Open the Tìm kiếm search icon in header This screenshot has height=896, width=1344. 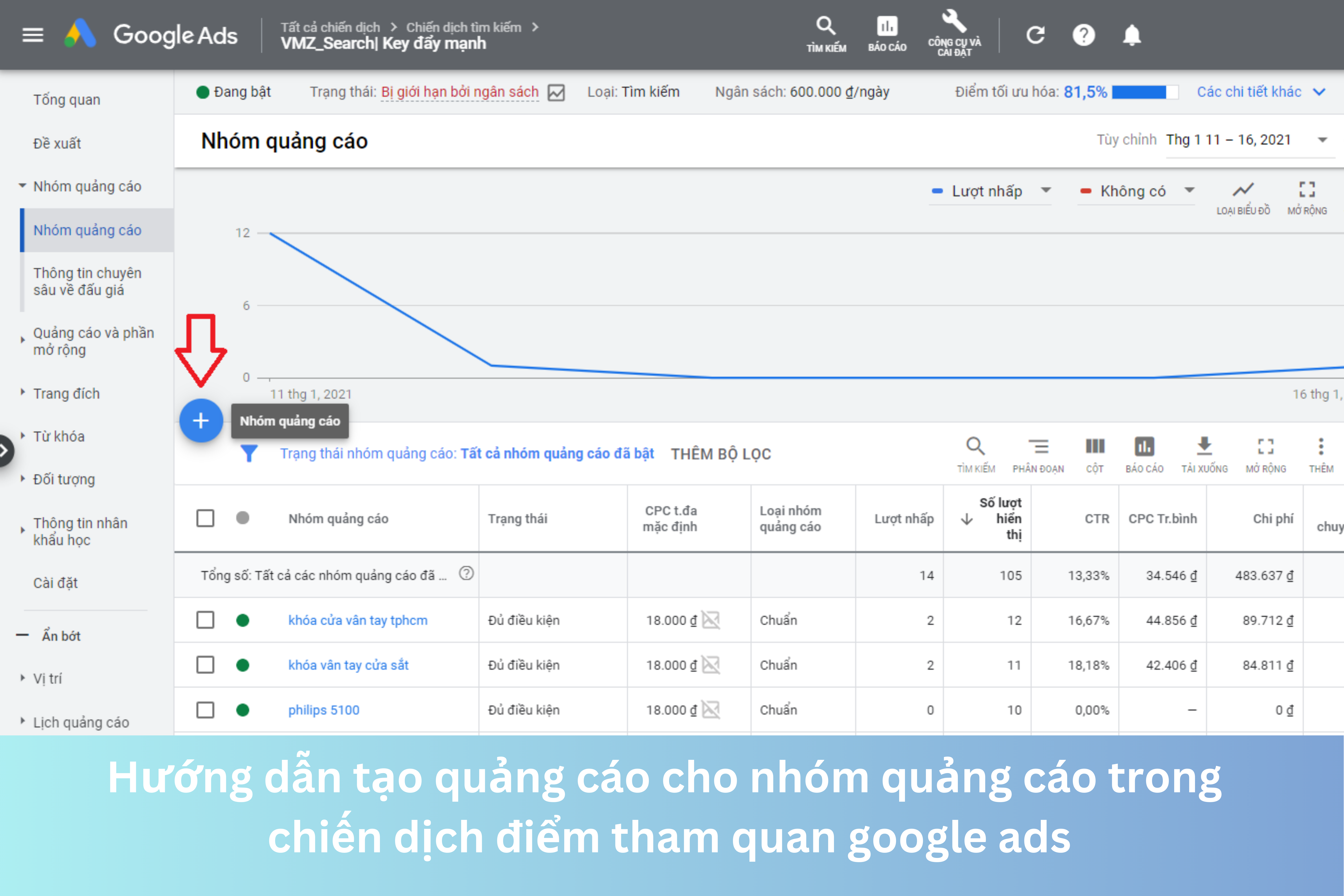[x=826, y=34]
